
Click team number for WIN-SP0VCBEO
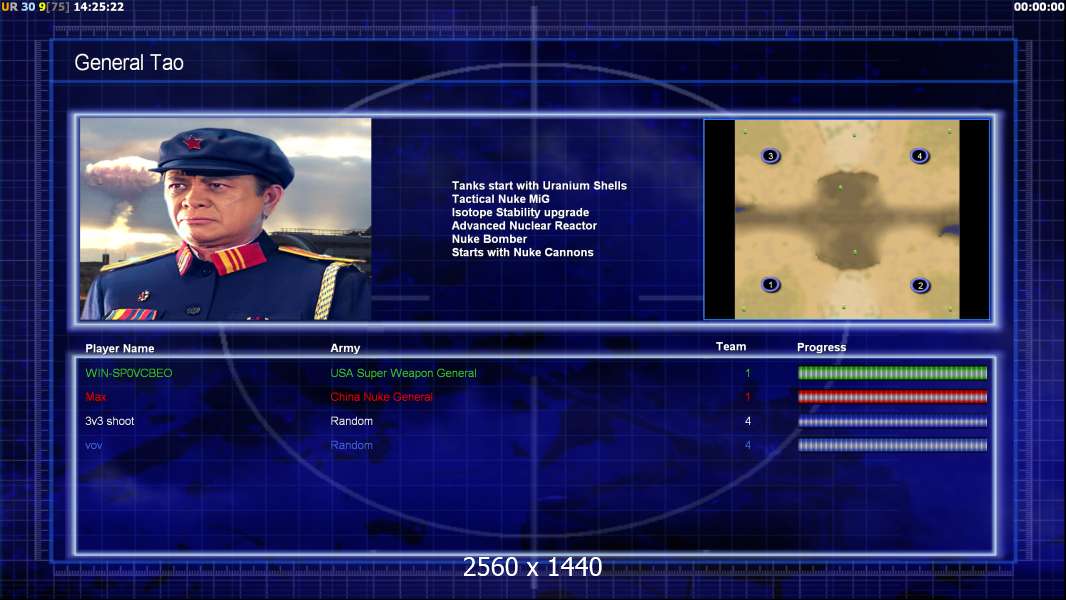[748, 373]
